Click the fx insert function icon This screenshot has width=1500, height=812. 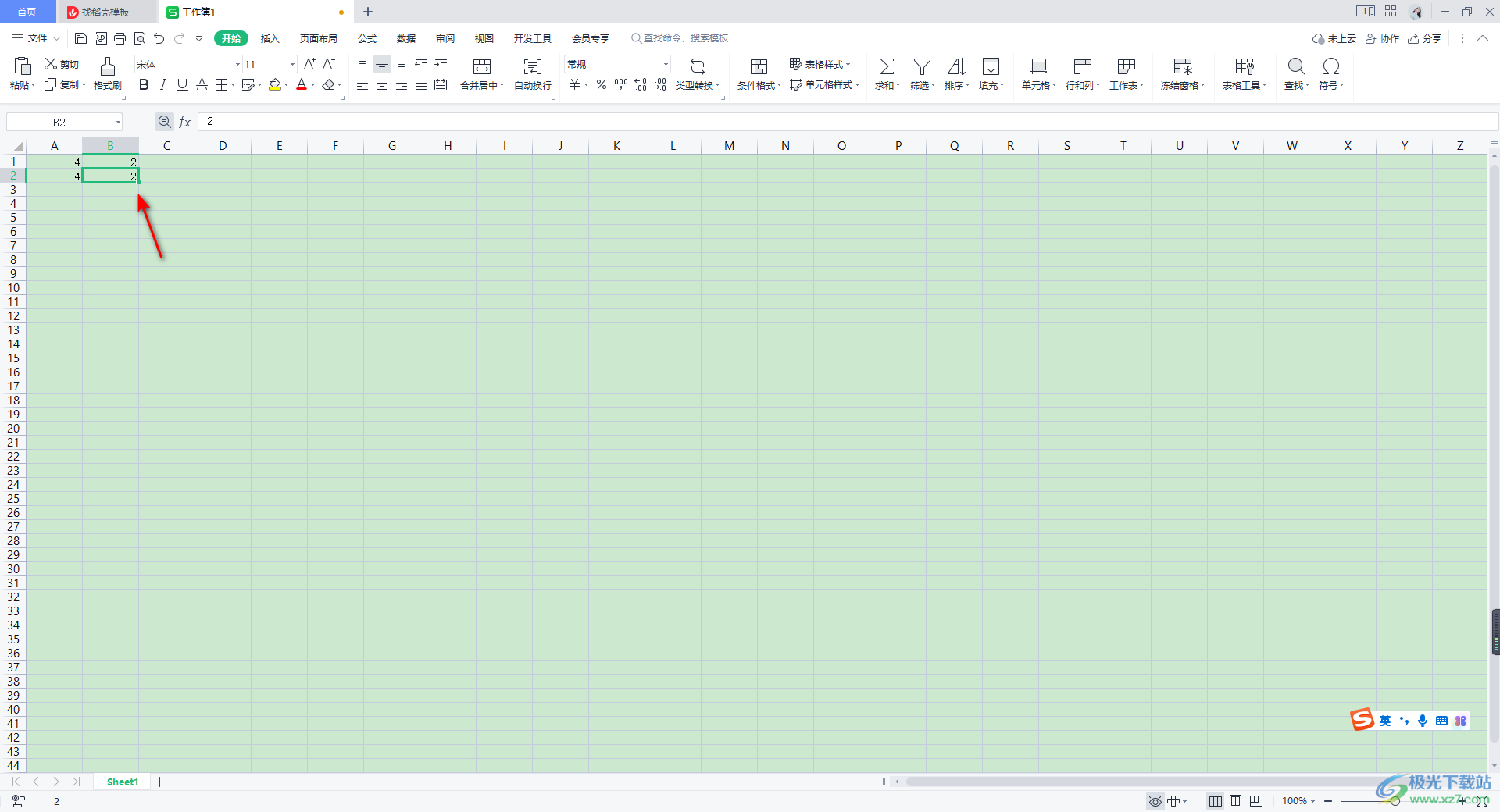tap(185, 122)
